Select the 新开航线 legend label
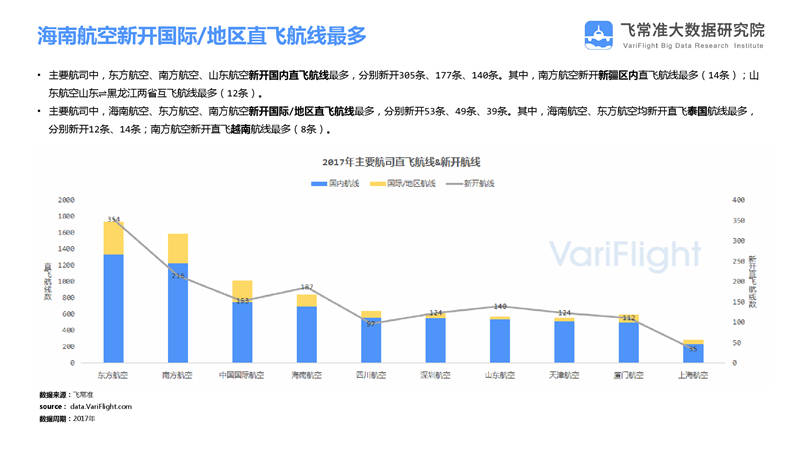800x455 pixels. coord(479,184)
